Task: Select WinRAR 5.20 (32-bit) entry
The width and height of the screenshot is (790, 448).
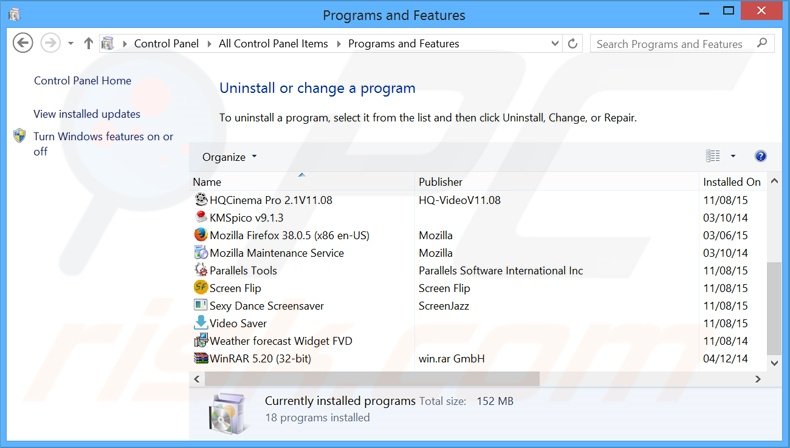Action: pos(260,359)
